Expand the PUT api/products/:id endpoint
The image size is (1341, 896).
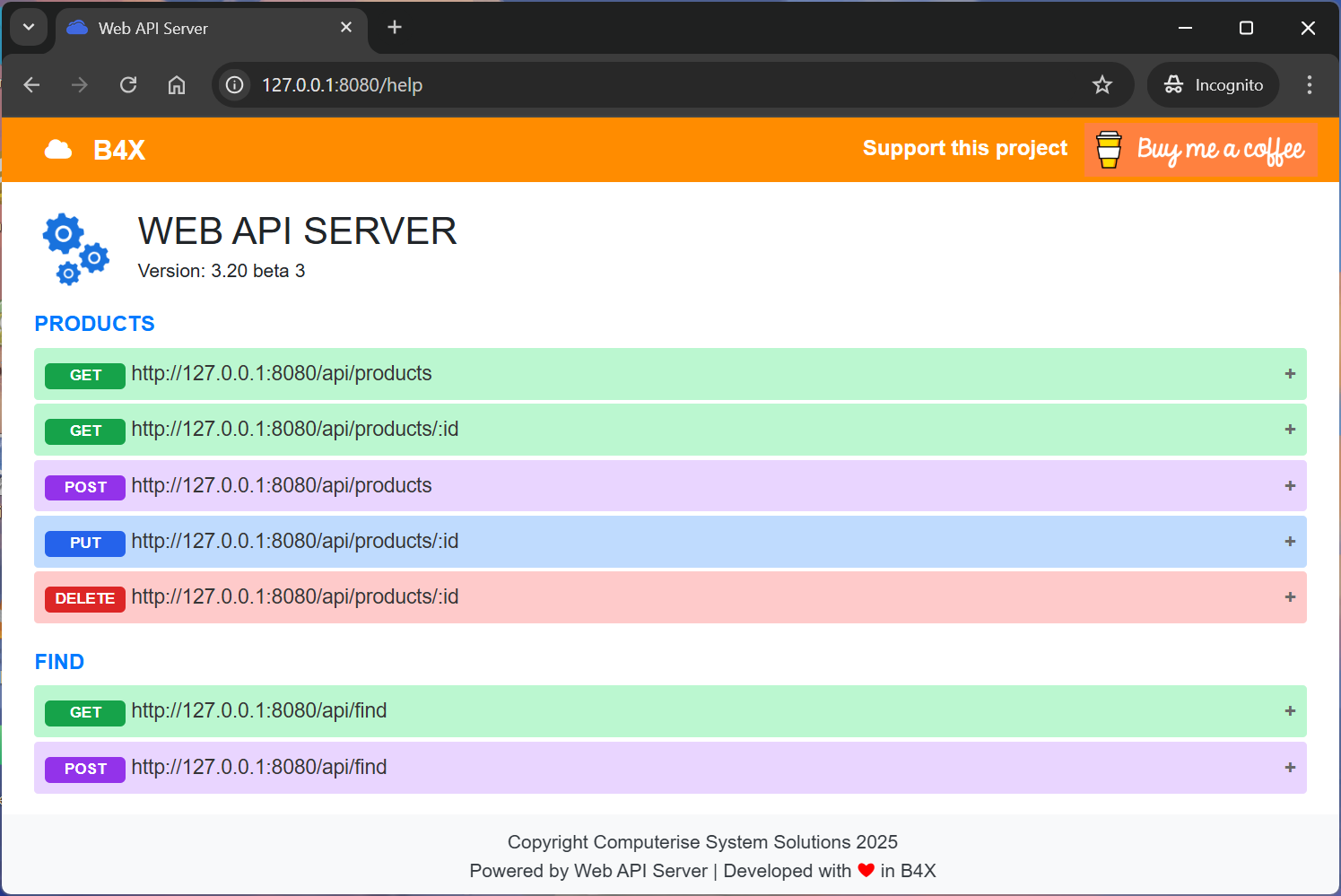pos(1290,541)
